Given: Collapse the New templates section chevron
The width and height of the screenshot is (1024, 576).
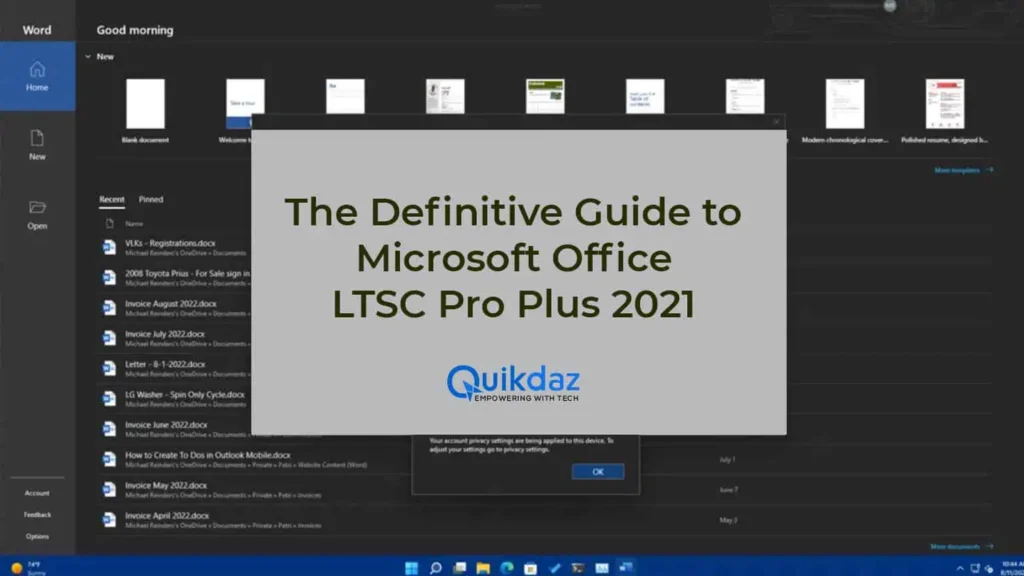Looking at the screenshot, I should click(87, 57).
